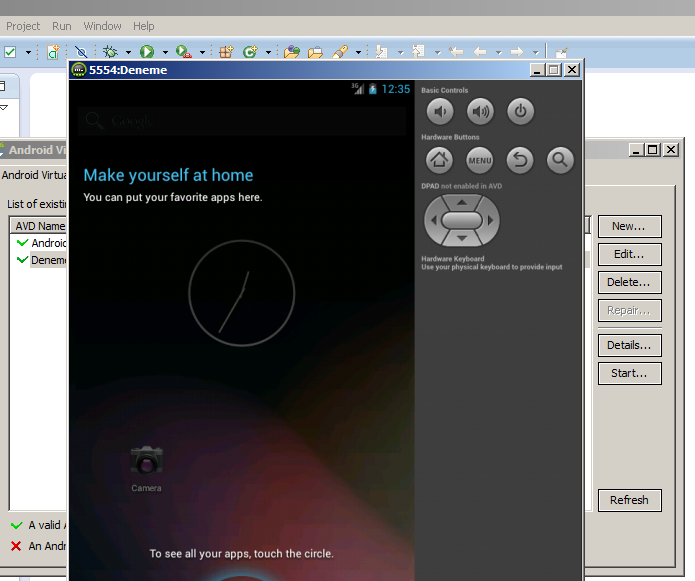This screenshot has height=581, width=695.
Task: Click the Open Type folder icon
Action: (292, 52)
